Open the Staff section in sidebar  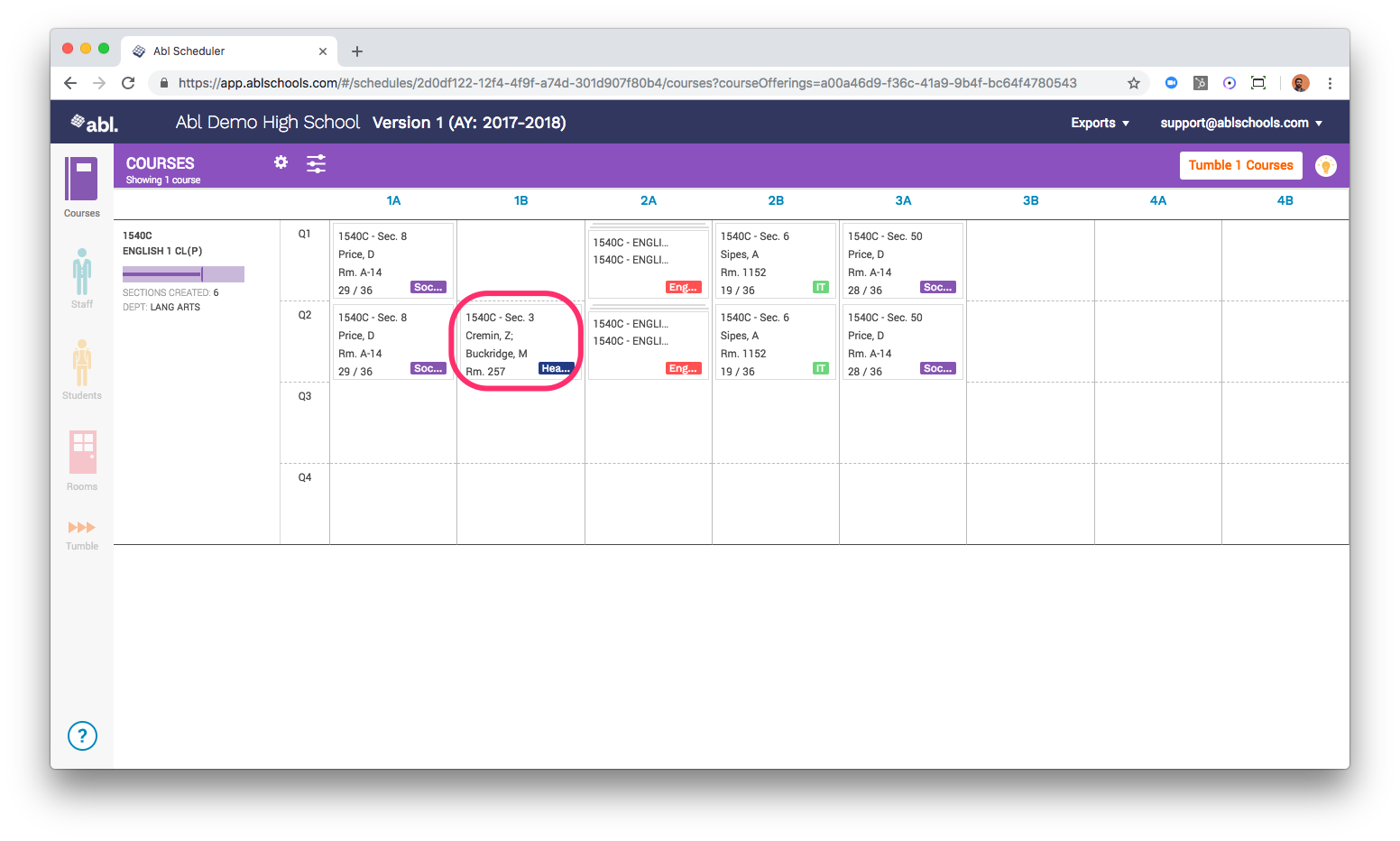82,273
